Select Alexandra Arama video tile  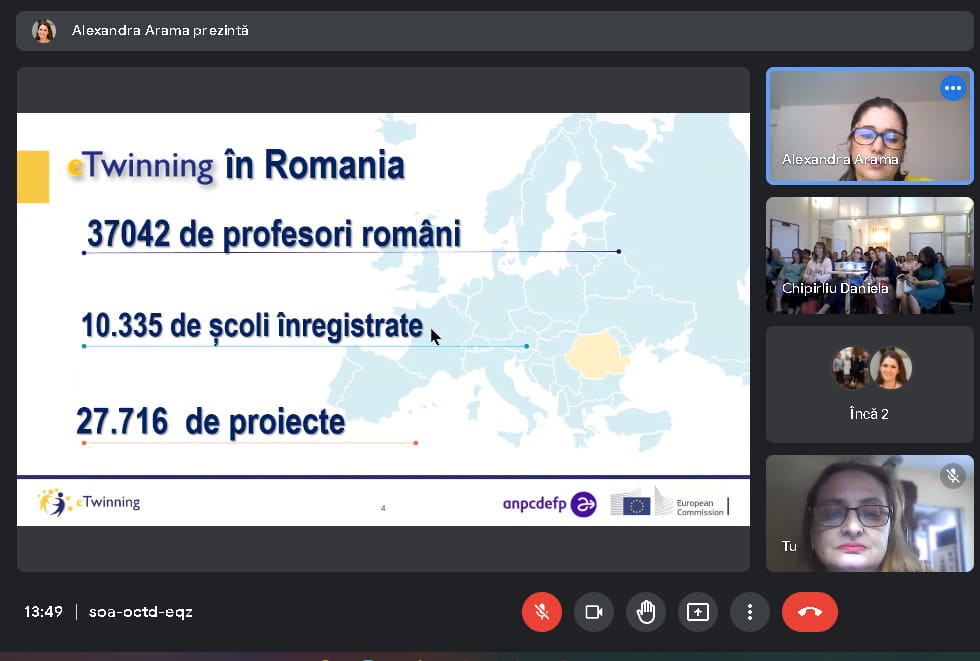click(869, 126)
